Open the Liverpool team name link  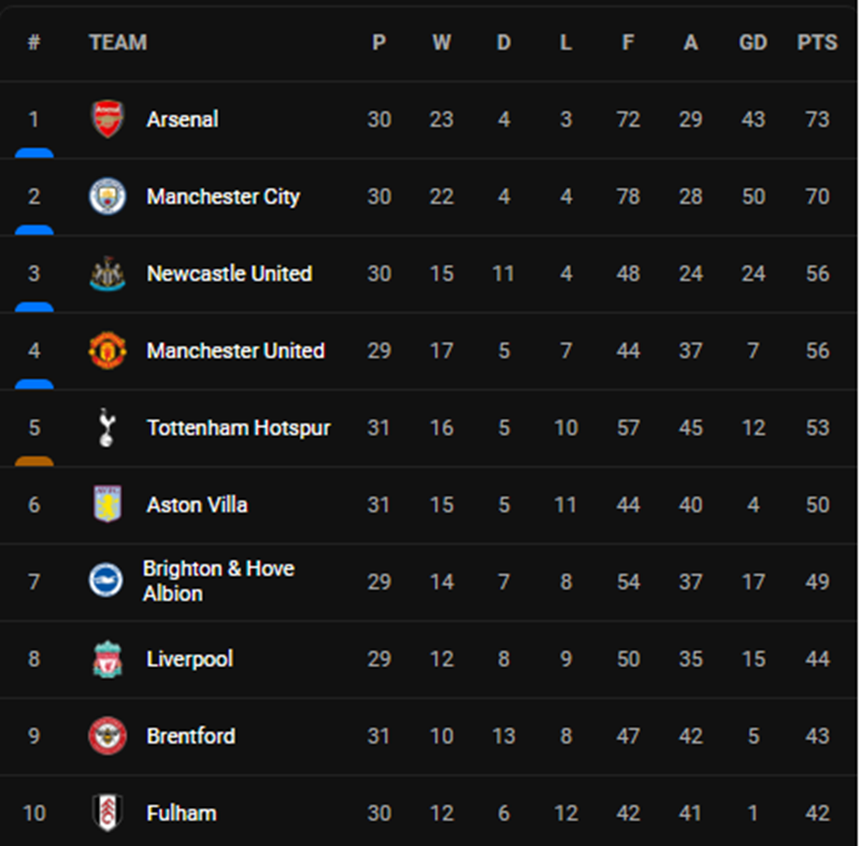click(x=190, y=659)
